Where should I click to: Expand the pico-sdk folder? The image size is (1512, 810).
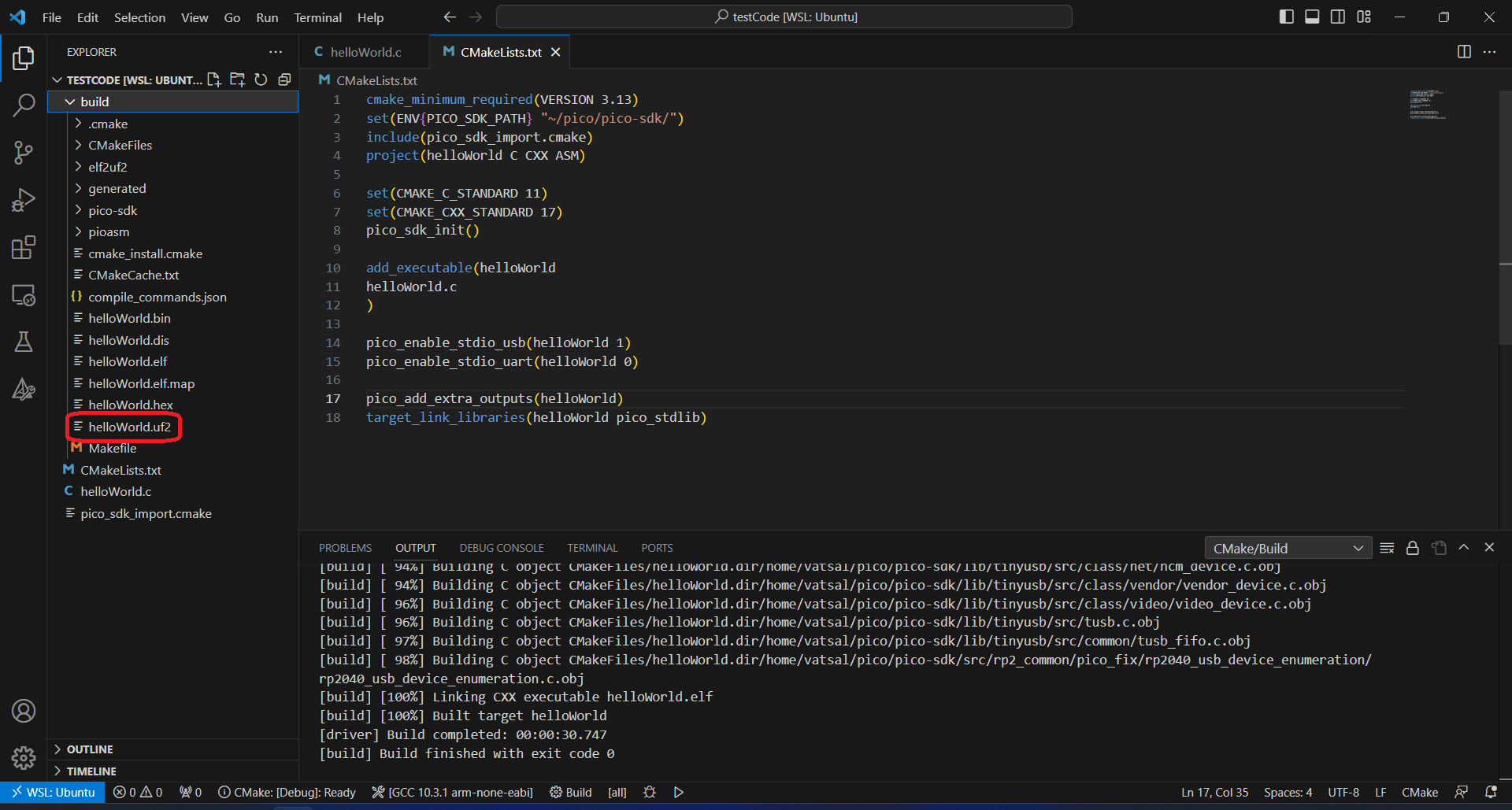[113, 210]
